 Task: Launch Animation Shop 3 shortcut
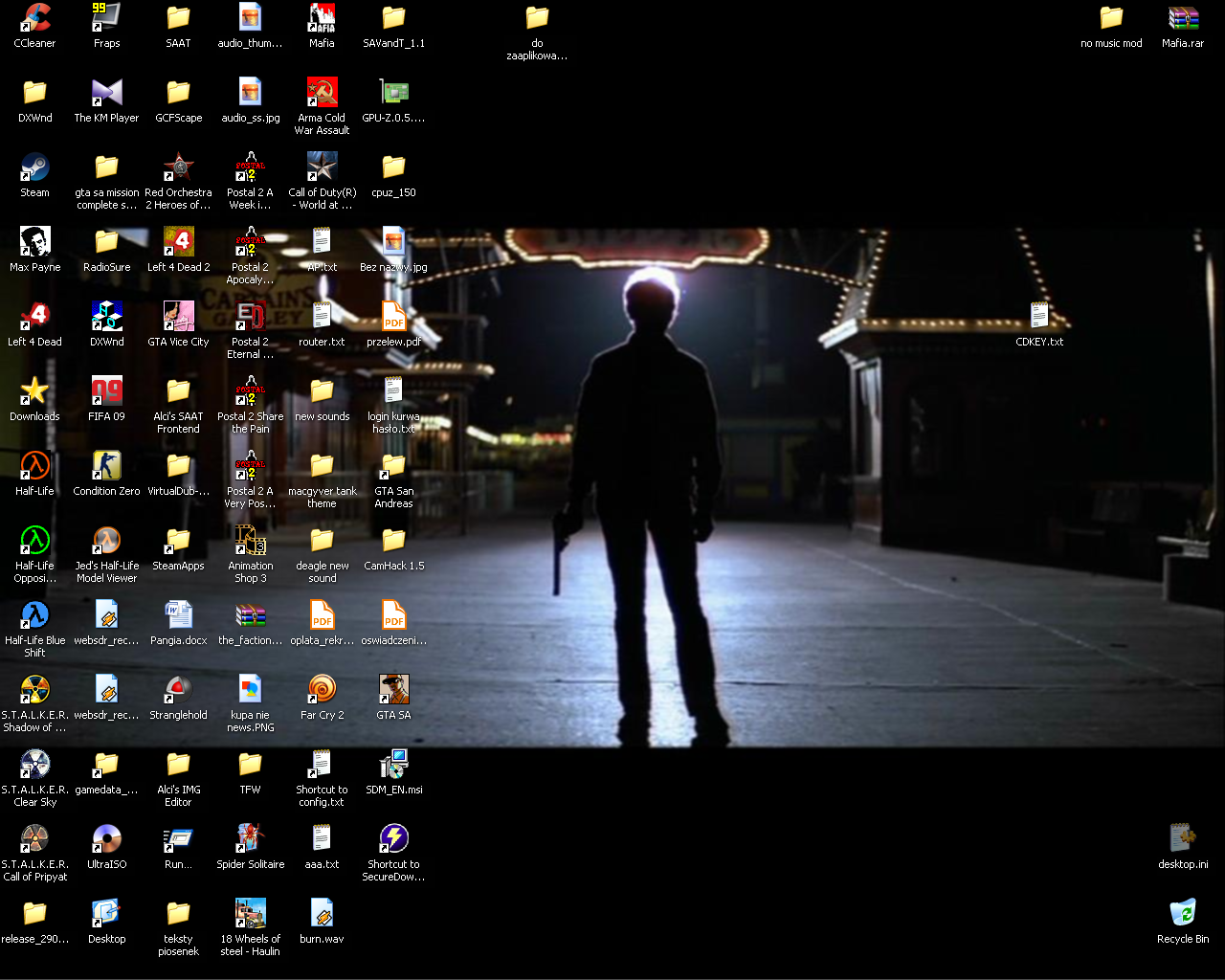(250, 540)
